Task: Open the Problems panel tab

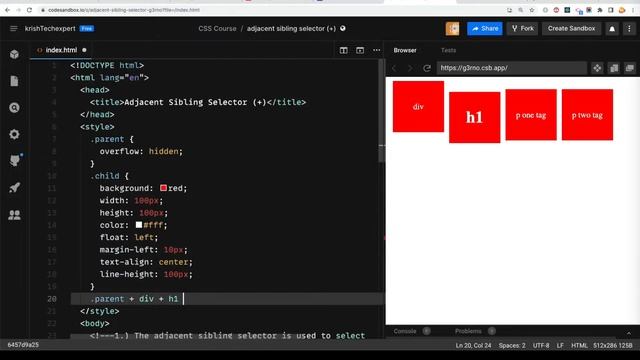Action: point(468,331)
